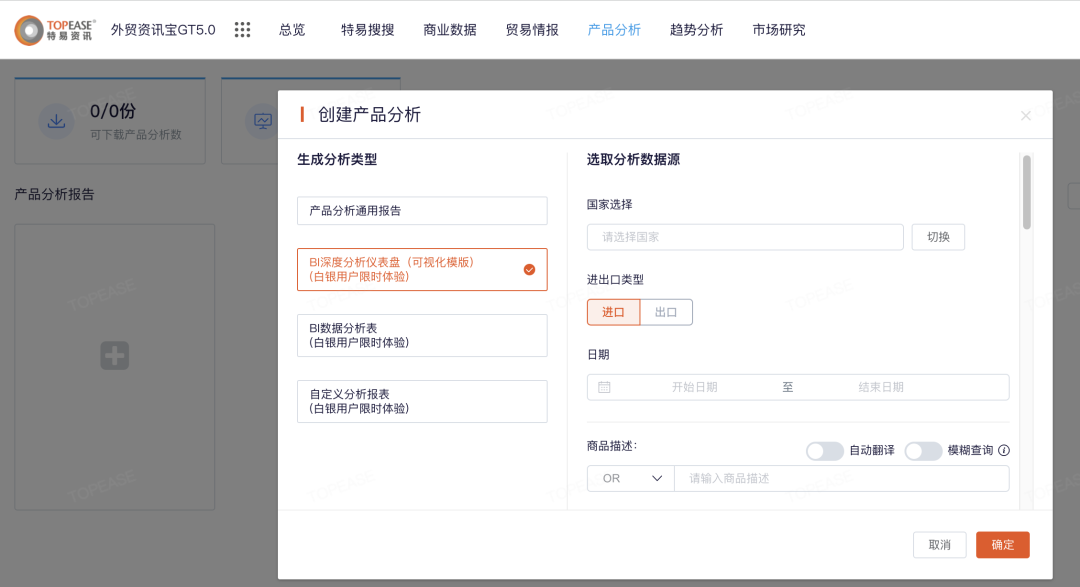Viewport: 1080px width, 587px height.
Task: Enable the 模糊查询 toggle switch
Action: pyautogui.click(x=923, y=451)
